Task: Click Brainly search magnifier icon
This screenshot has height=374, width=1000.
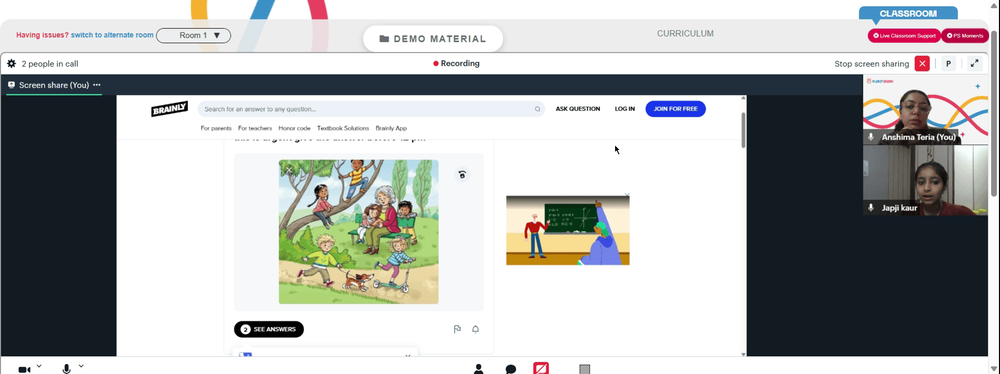Action: click(538, 109)
